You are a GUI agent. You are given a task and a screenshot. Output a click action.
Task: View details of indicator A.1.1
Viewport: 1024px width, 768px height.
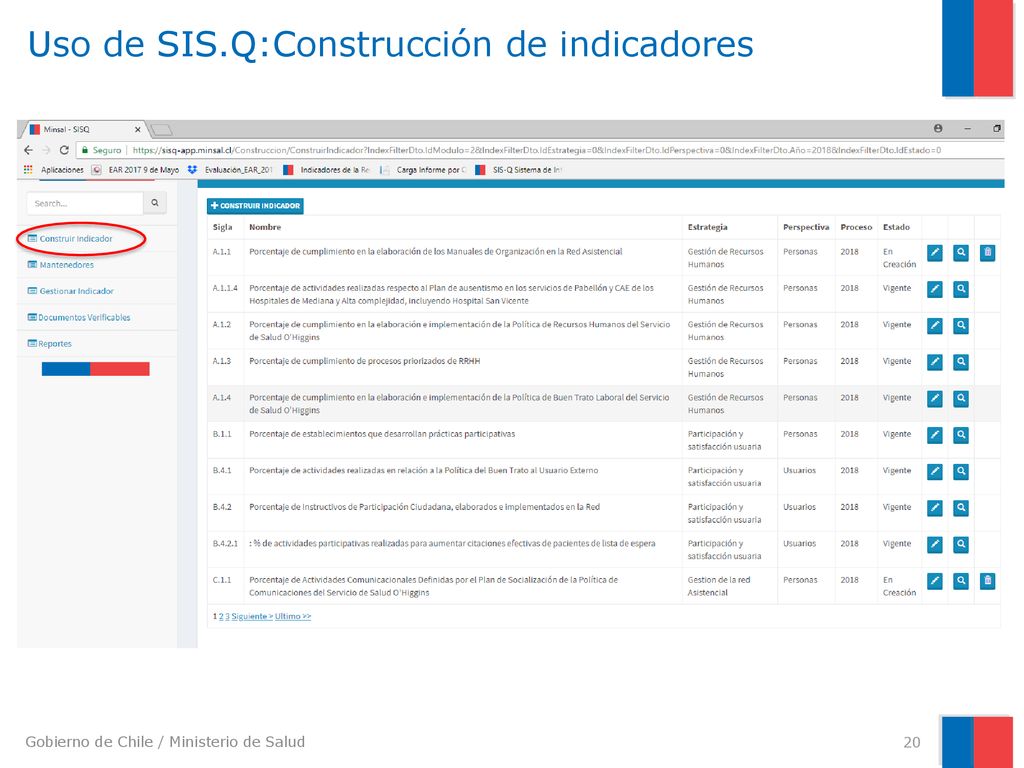(x=961, y=253)
